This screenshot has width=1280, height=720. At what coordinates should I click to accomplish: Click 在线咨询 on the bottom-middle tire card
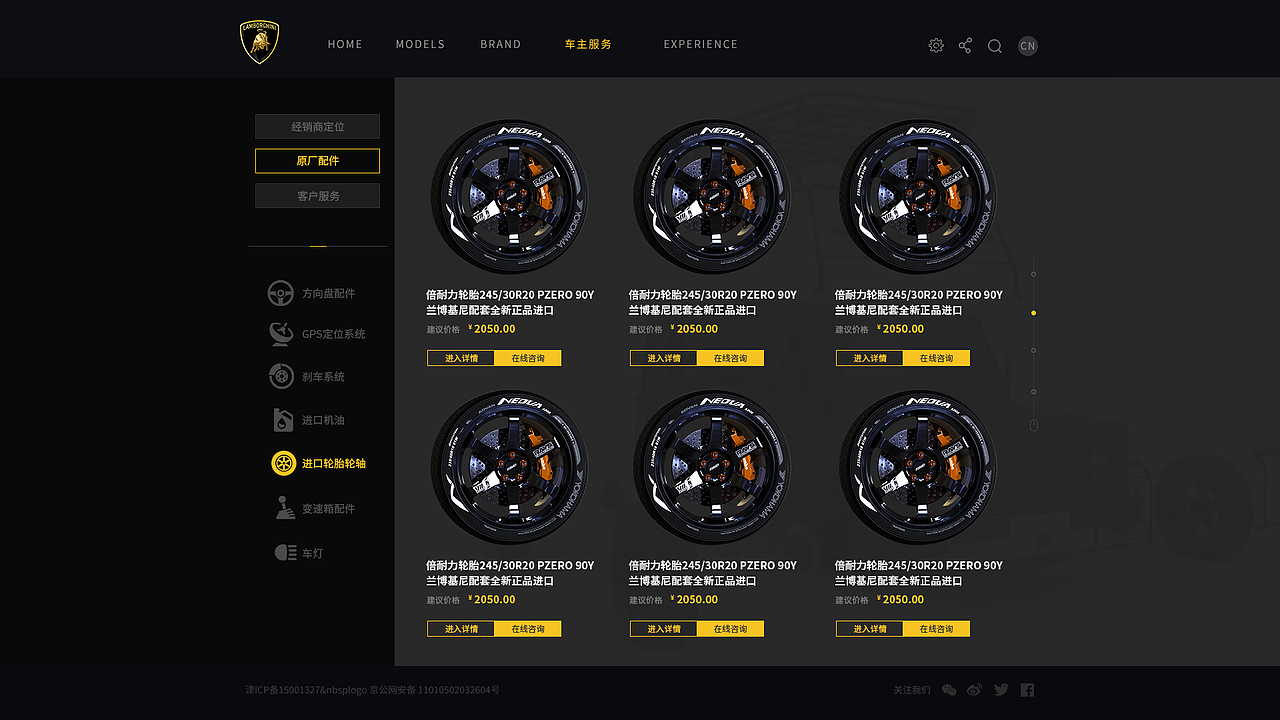[731, 629]
